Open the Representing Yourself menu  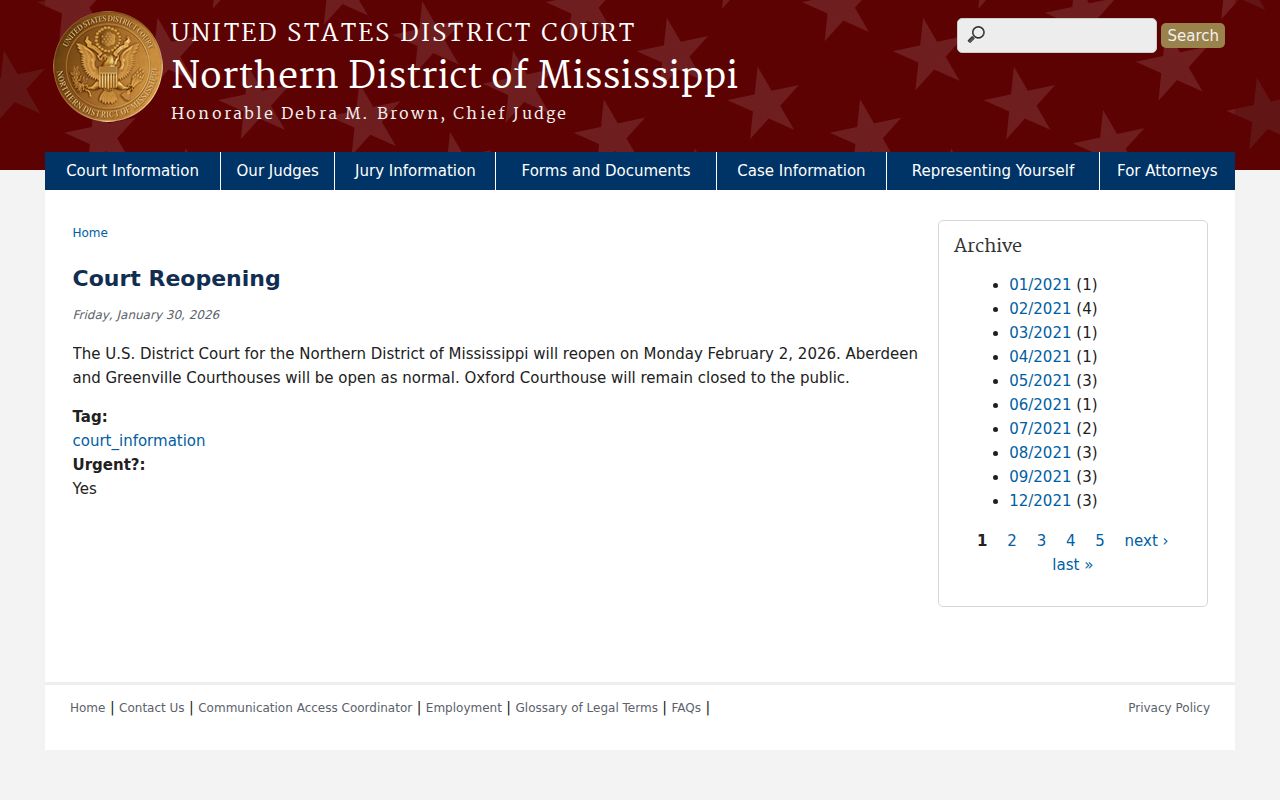pyautogui.click(x=993, y=171)
